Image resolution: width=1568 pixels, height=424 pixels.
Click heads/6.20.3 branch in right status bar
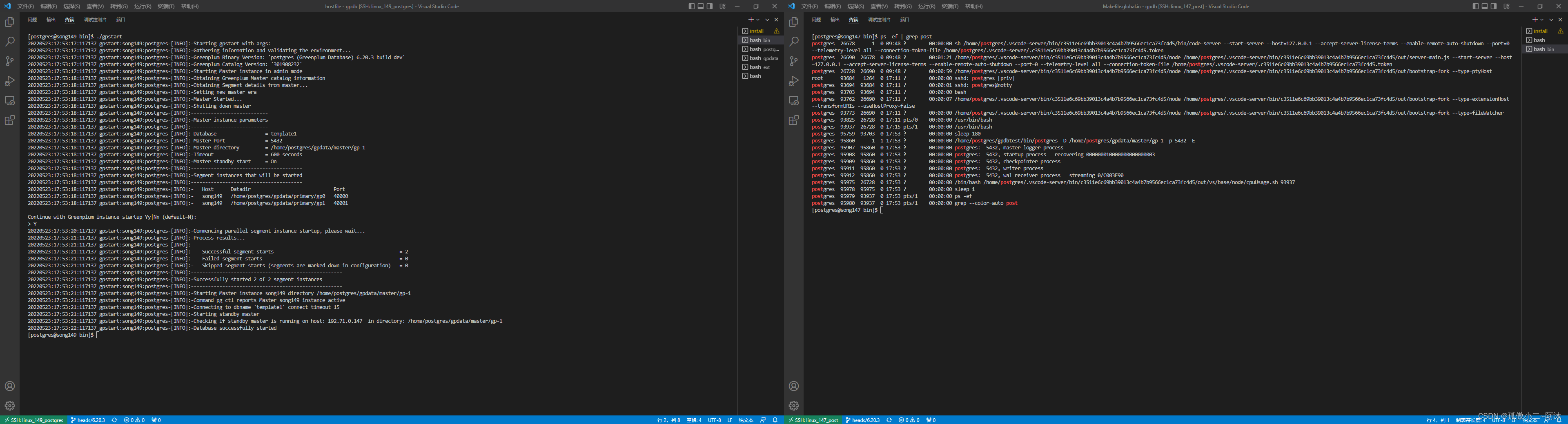click(862, 420)
